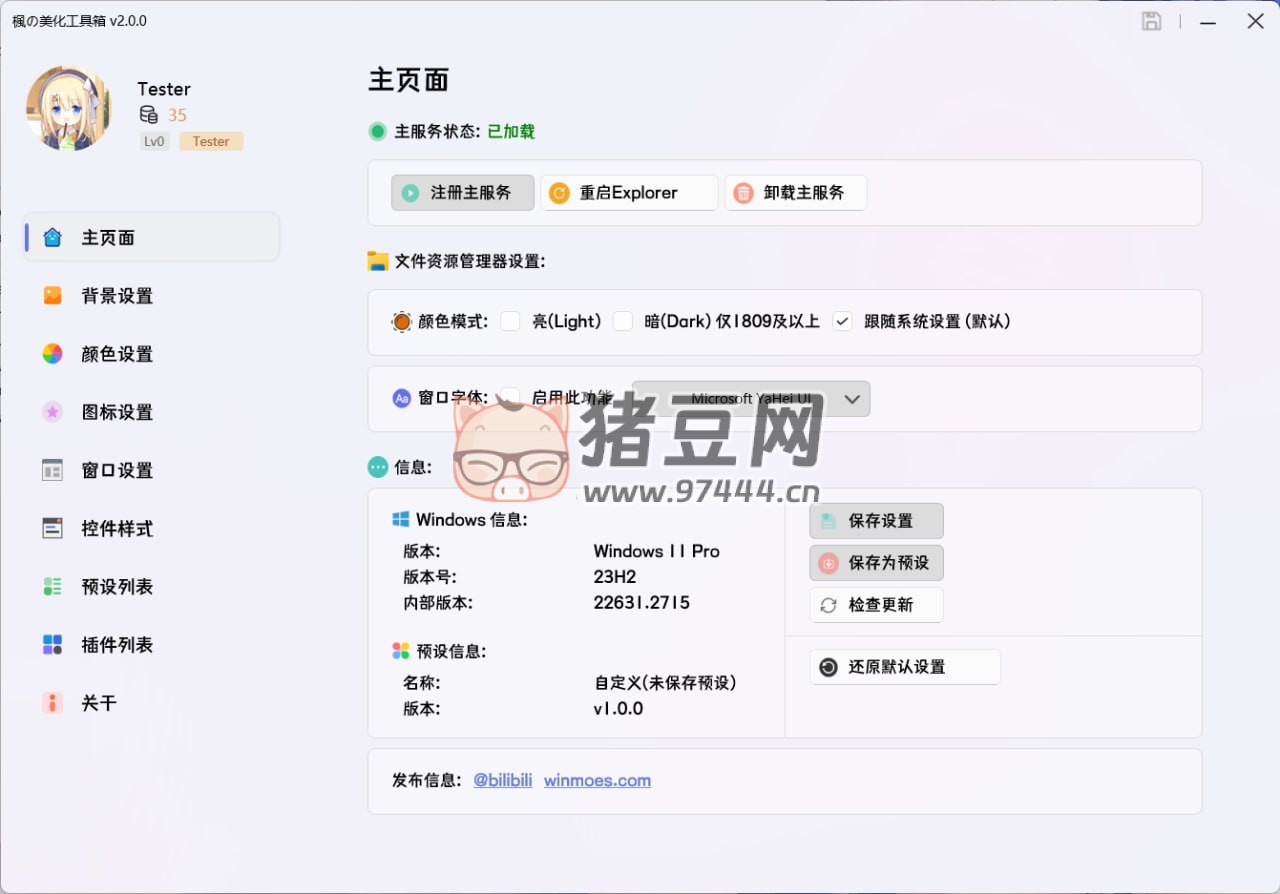
Task: Click the 图标设置 star icon
Action: tap(52, 412)
